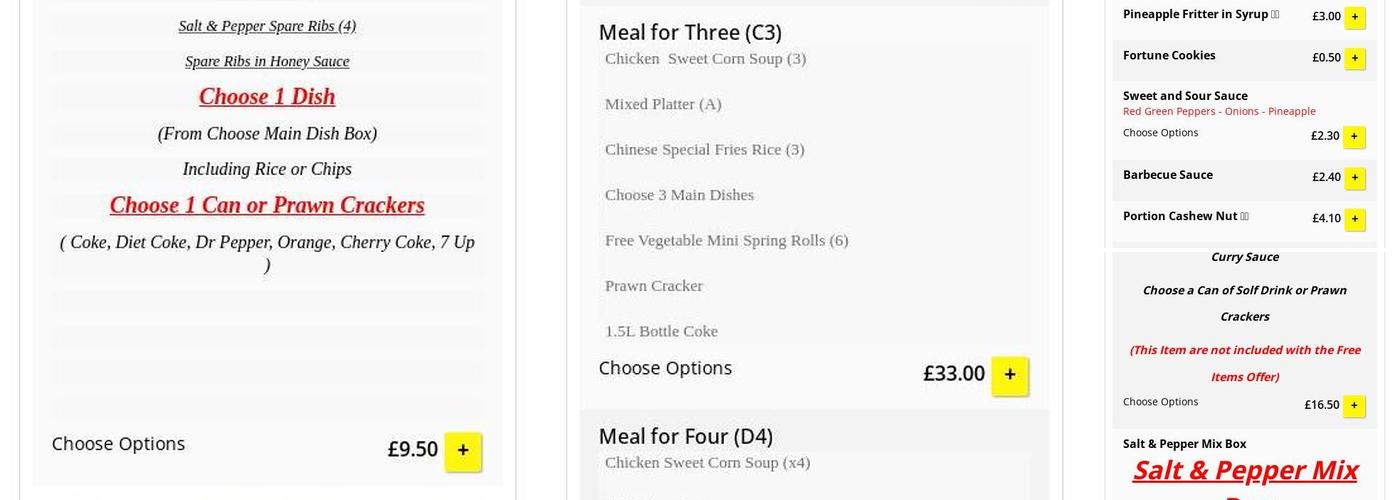Add the £16.50 box item to order
Image resolution: width=1400 pixels, height=500 pixels.
(1355, 406)
